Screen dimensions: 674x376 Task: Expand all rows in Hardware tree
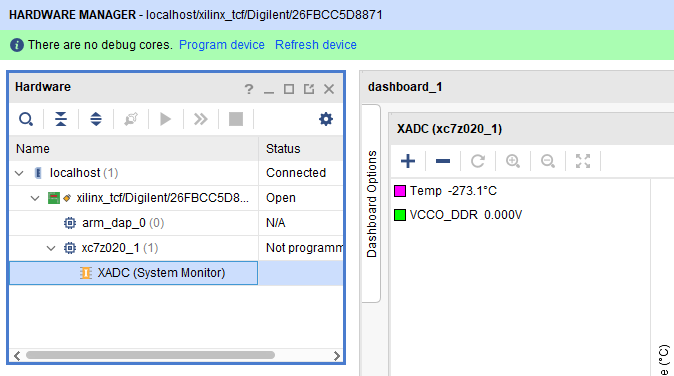[96, 119]
